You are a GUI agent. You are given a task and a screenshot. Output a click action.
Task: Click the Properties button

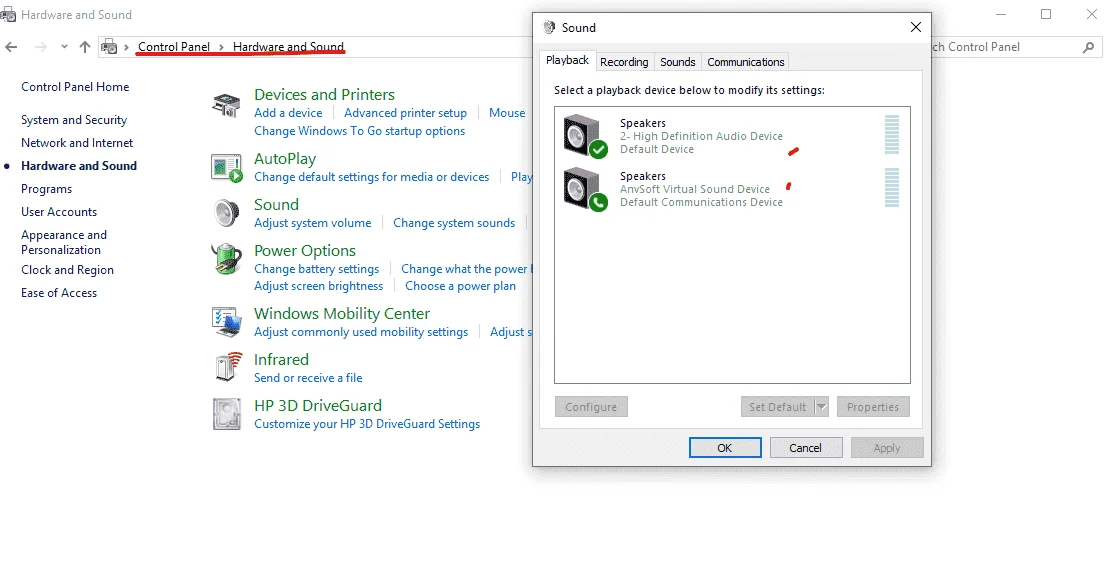873,407
